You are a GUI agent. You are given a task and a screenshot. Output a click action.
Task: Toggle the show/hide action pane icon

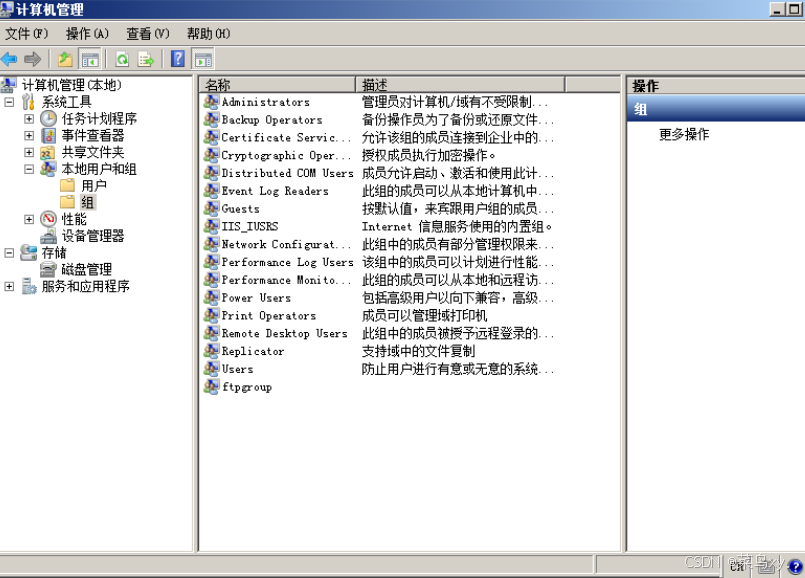click(x=203, y=60)
